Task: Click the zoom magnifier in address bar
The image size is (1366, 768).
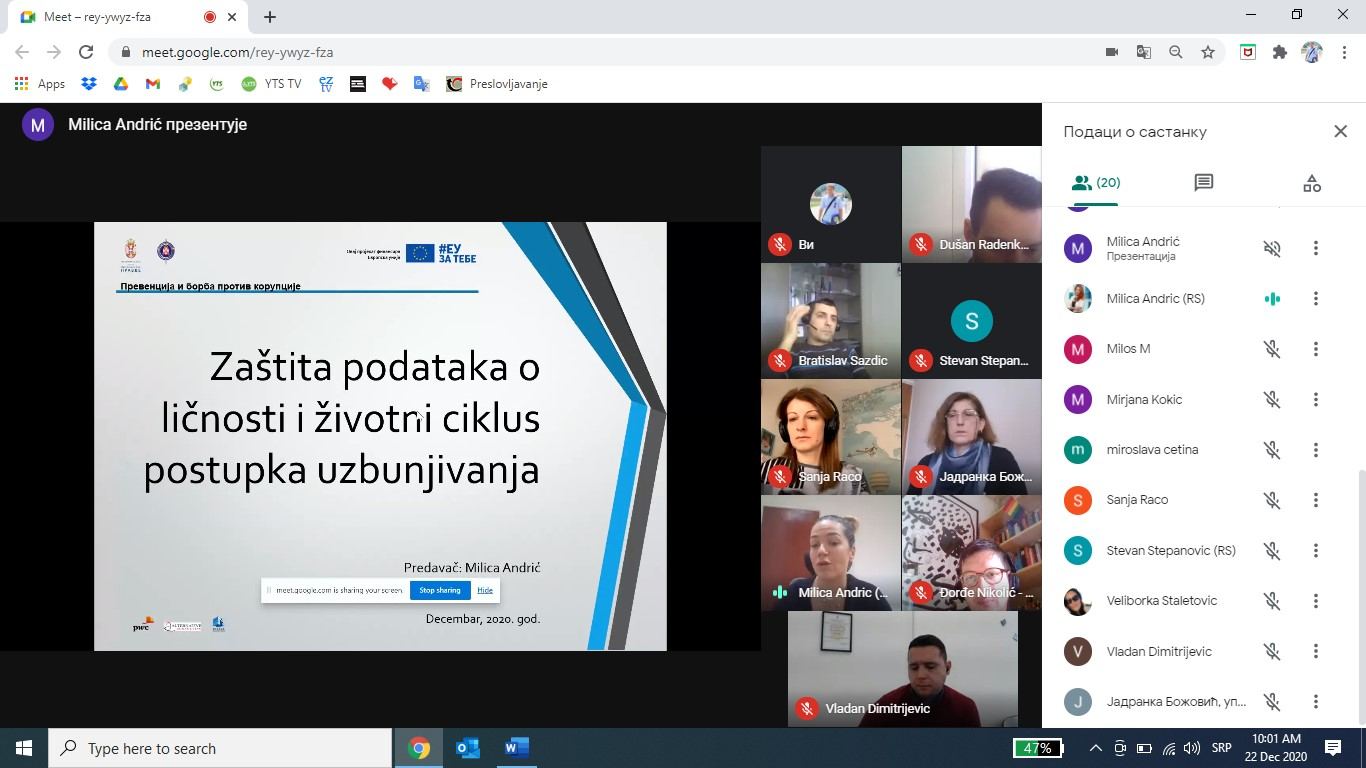Action: (x=1176, y=52)
